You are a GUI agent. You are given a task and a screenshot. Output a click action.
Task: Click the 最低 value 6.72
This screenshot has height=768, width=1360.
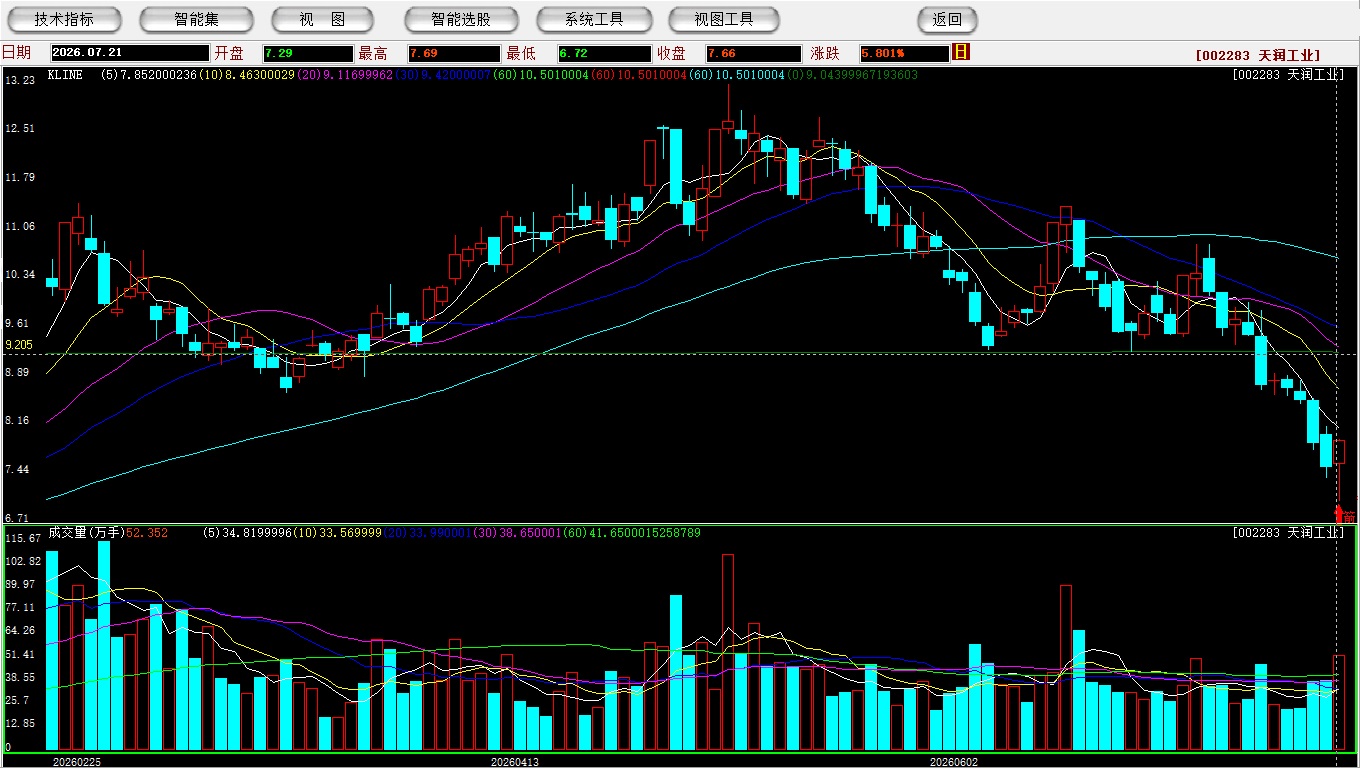[605, 53]
